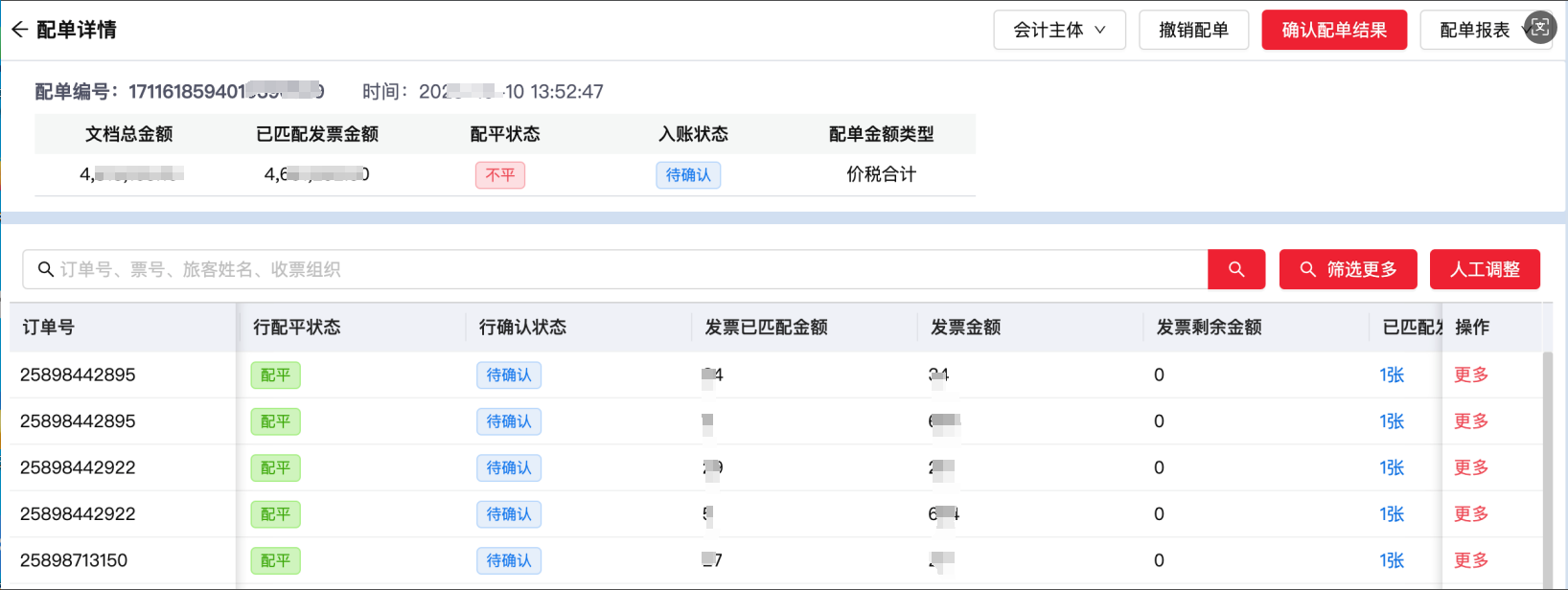Click the 人工调整 button
Screen dimensions: 1568x590
[x=1485, y=269]
